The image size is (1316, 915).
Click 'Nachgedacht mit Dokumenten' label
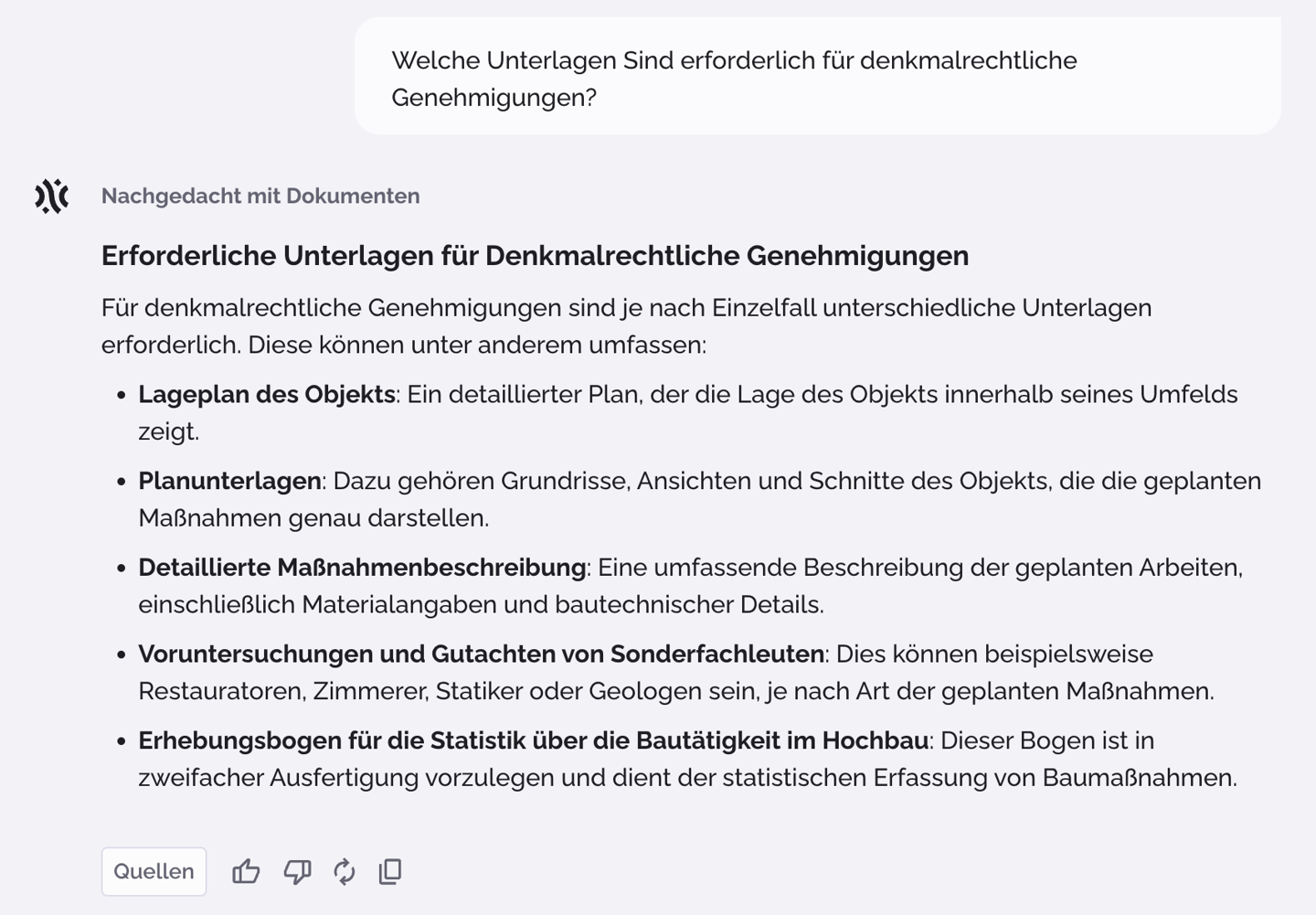[260, 195]
